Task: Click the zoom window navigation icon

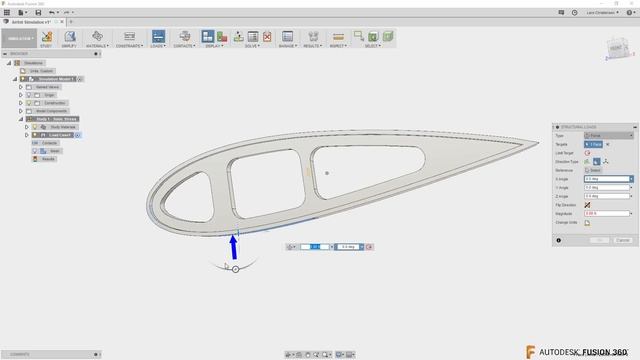Action: point(325,355)
